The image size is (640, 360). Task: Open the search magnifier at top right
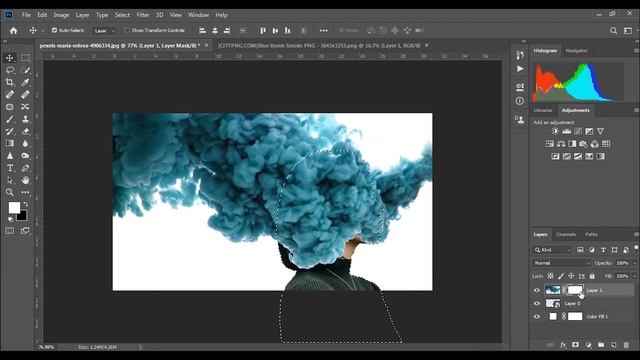click(x=613, y=31)
